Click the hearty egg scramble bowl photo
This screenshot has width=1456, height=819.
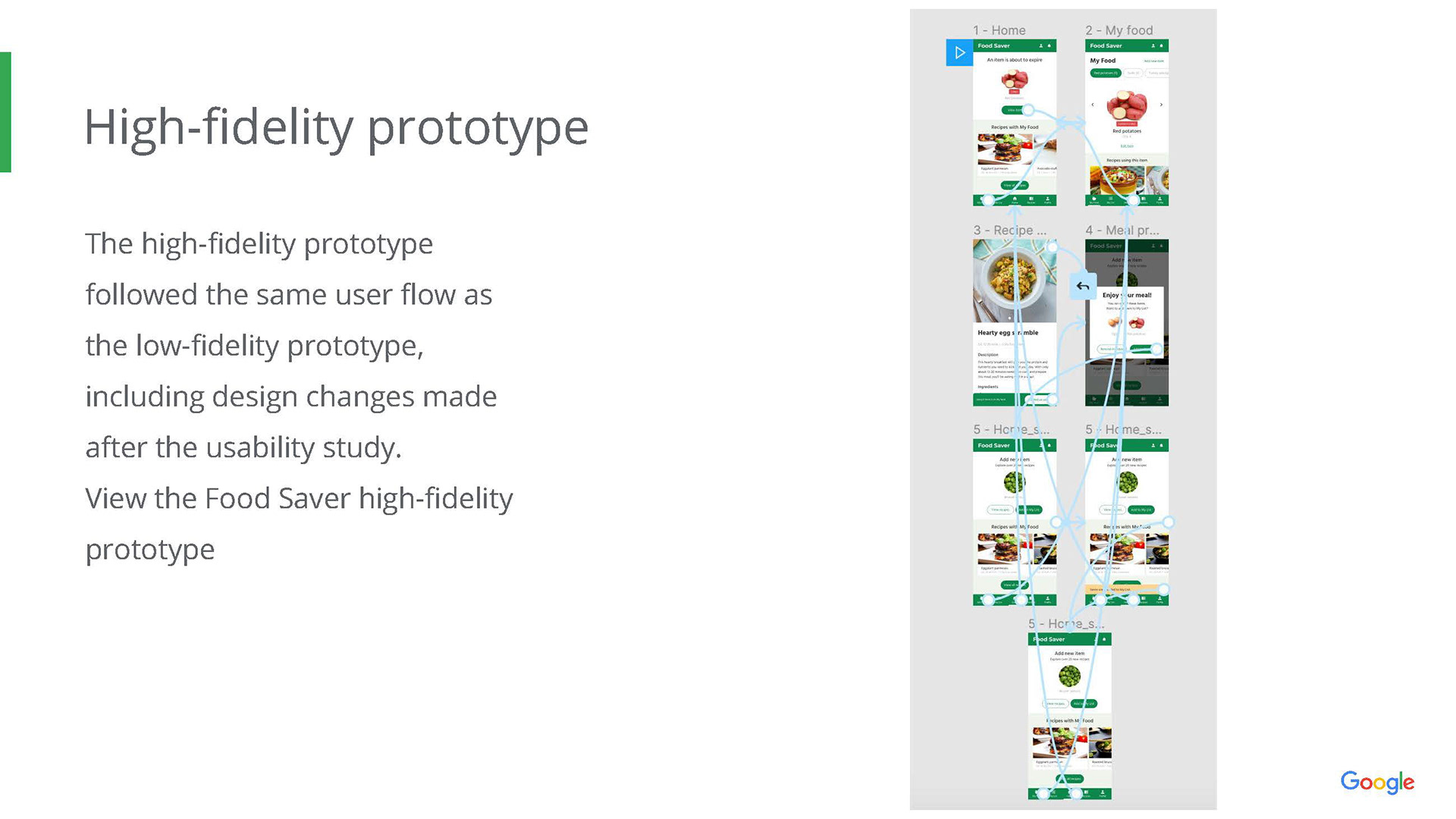(1015, 281)
